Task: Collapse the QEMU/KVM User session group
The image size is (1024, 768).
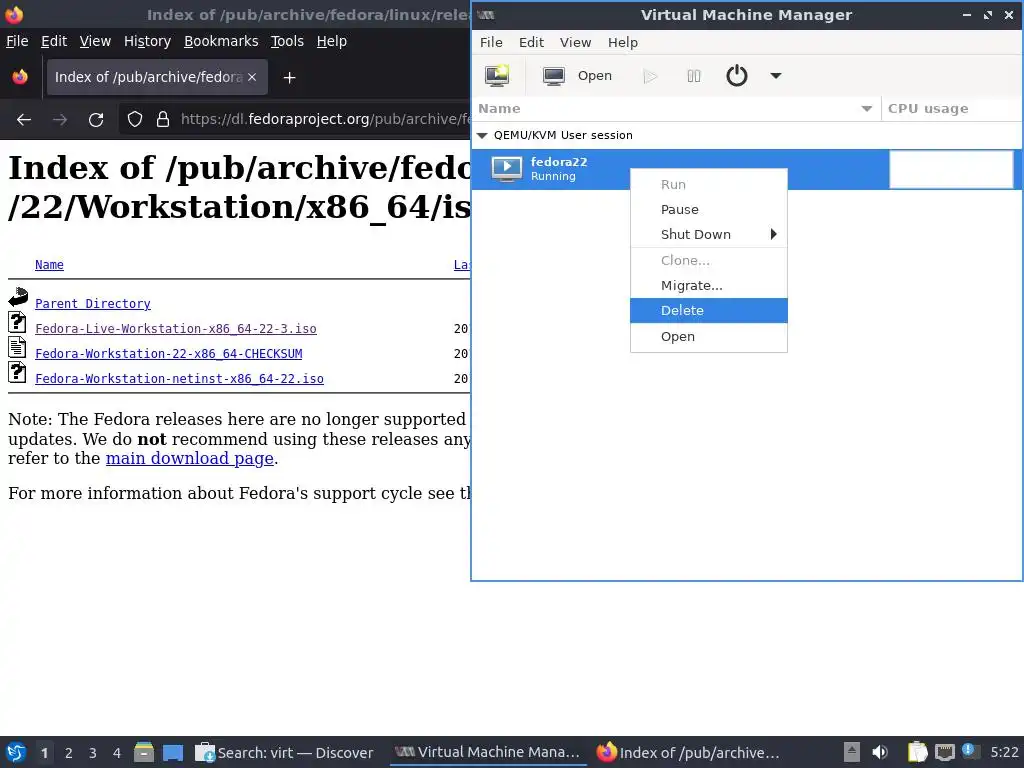Action: (483, 135)
